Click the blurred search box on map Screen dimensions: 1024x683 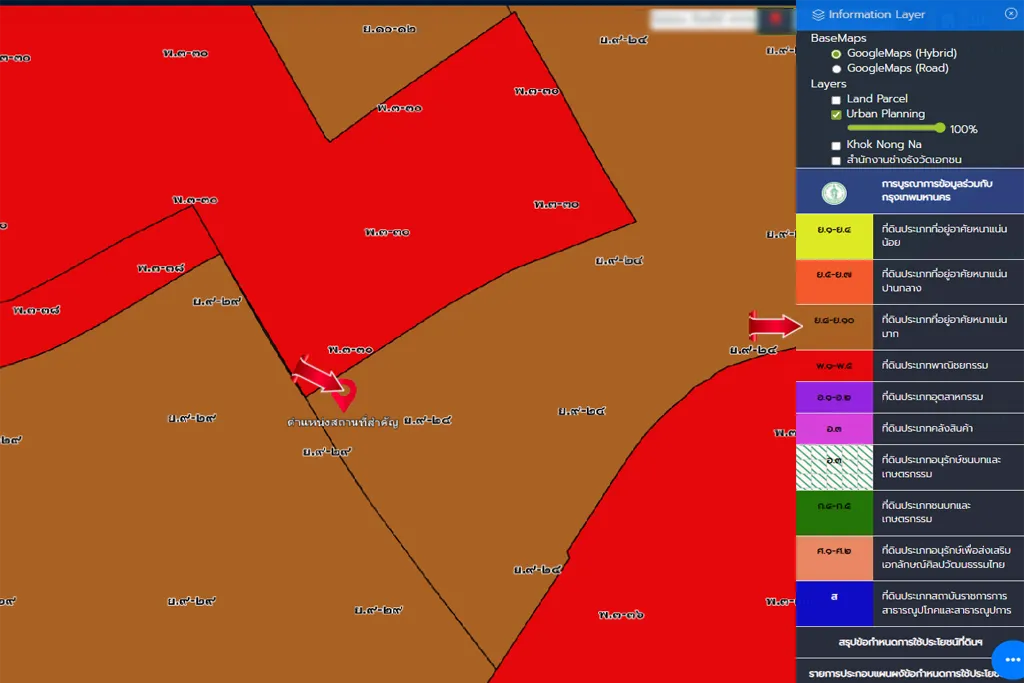[703, 19]
